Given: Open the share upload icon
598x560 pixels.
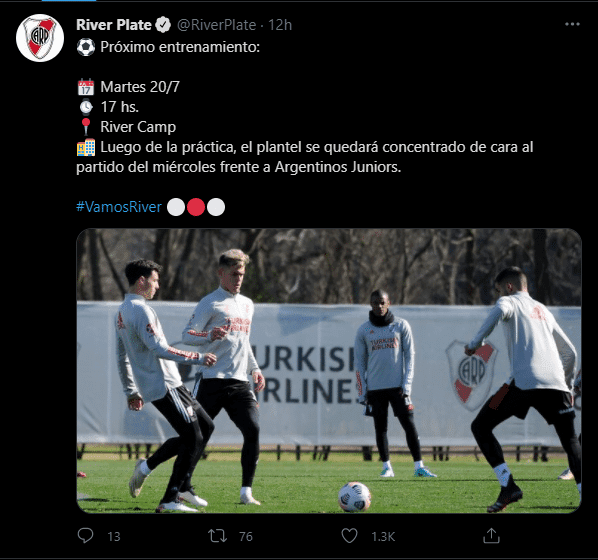Looking at the screenshot, I should (491, 536).
